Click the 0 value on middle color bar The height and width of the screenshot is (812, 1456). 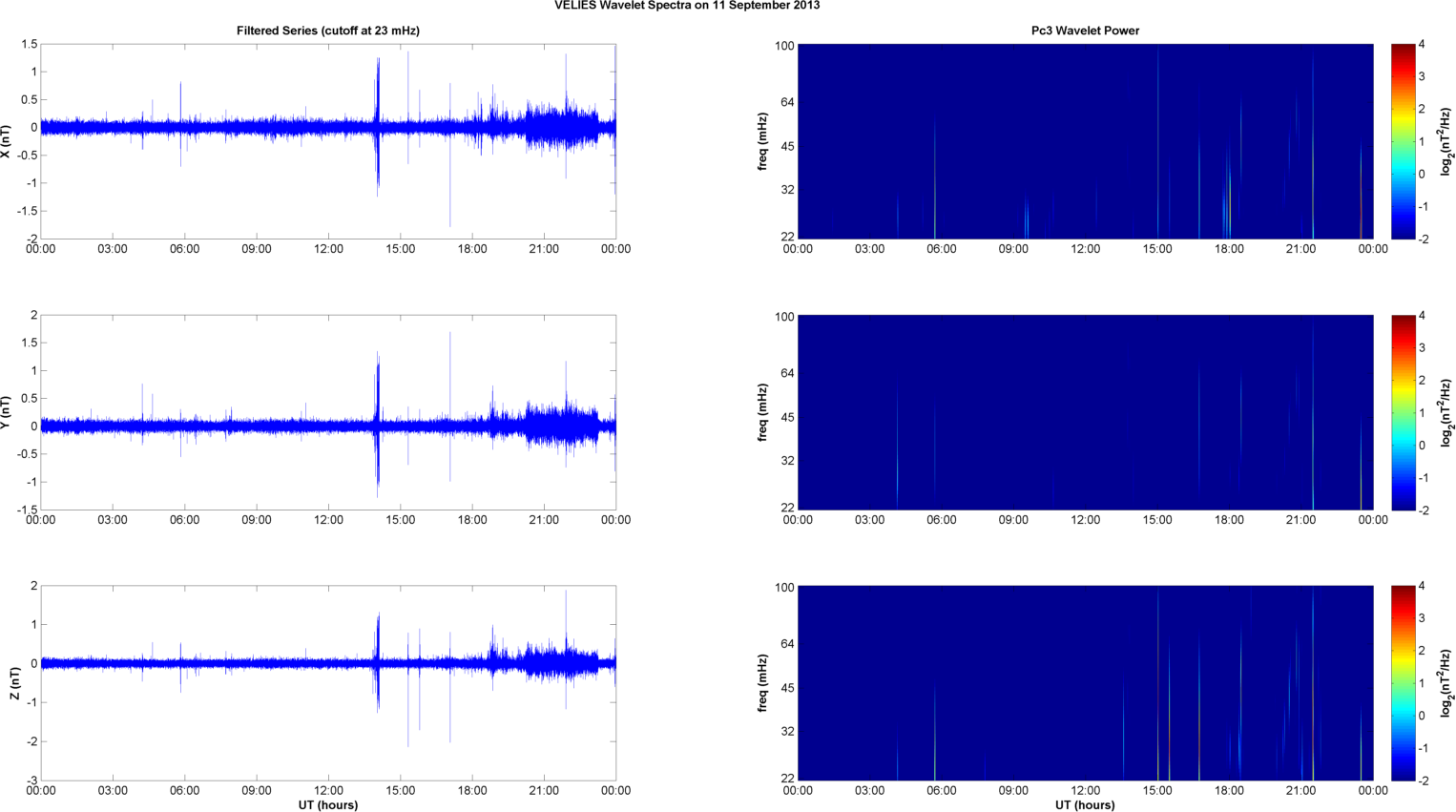tap(1422, 446)
